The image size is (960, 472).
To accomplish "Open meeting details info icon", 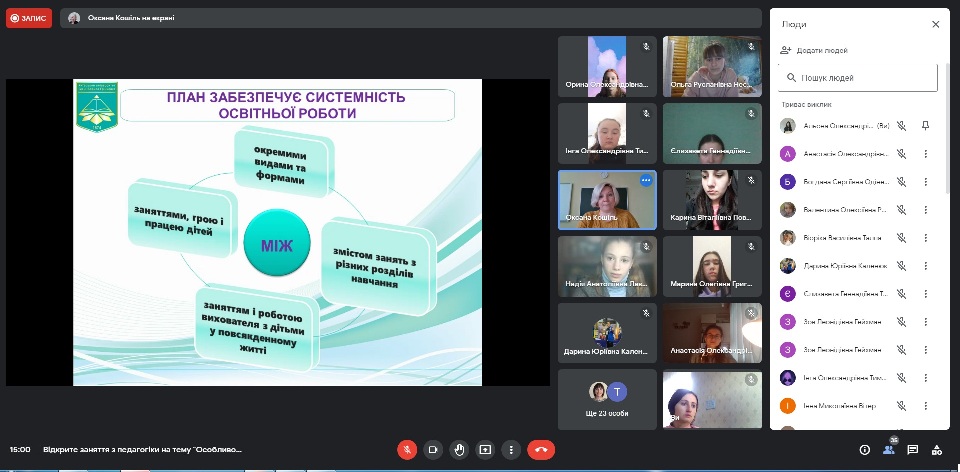I will click(x=864, y=450).
